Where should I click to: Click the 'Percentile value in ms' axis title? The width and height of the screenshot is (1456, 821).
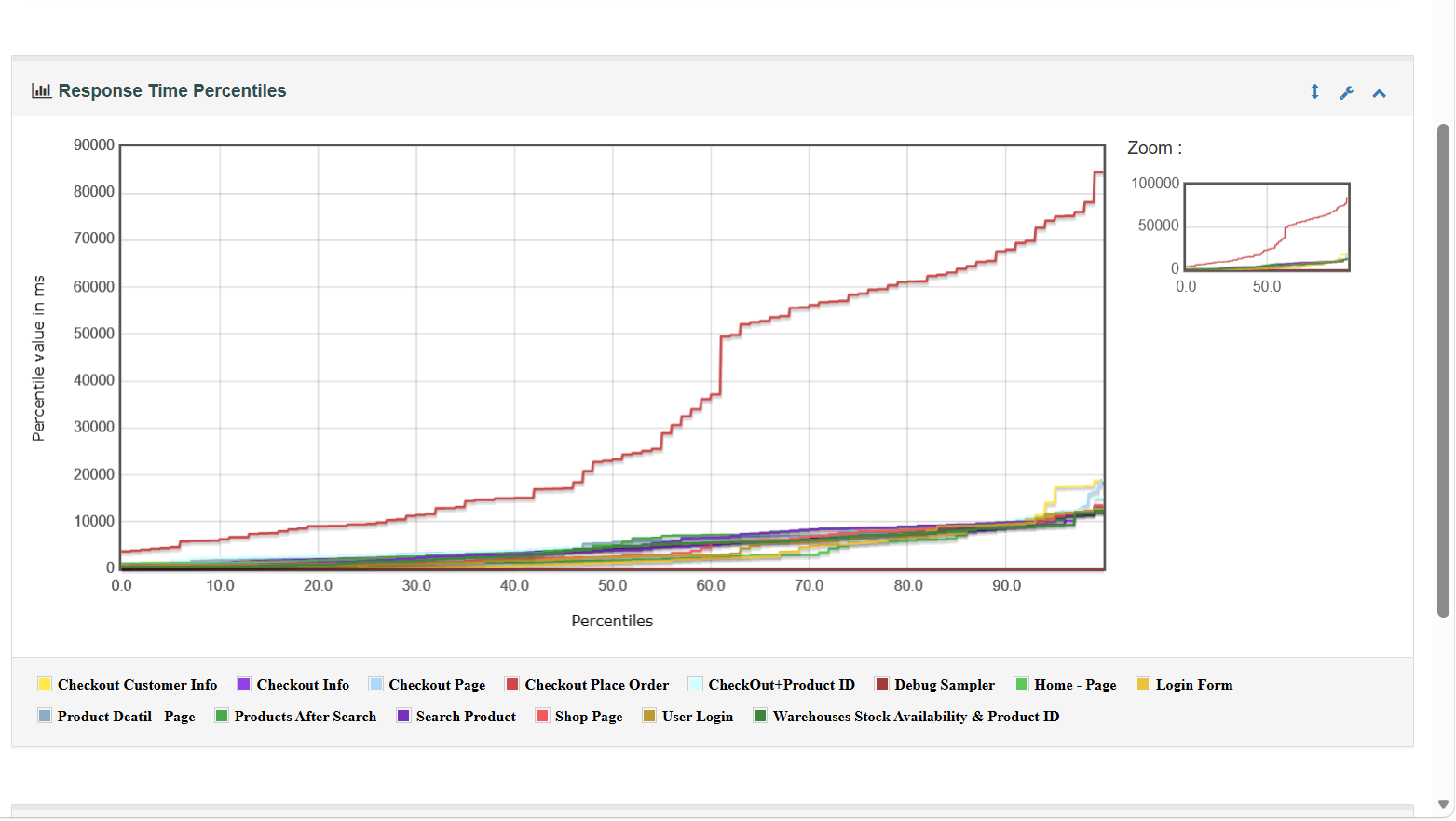[x=38, y=358]
